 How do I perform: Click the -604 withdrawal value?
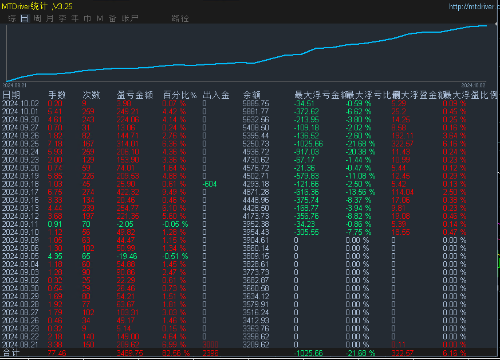[210, 184]
